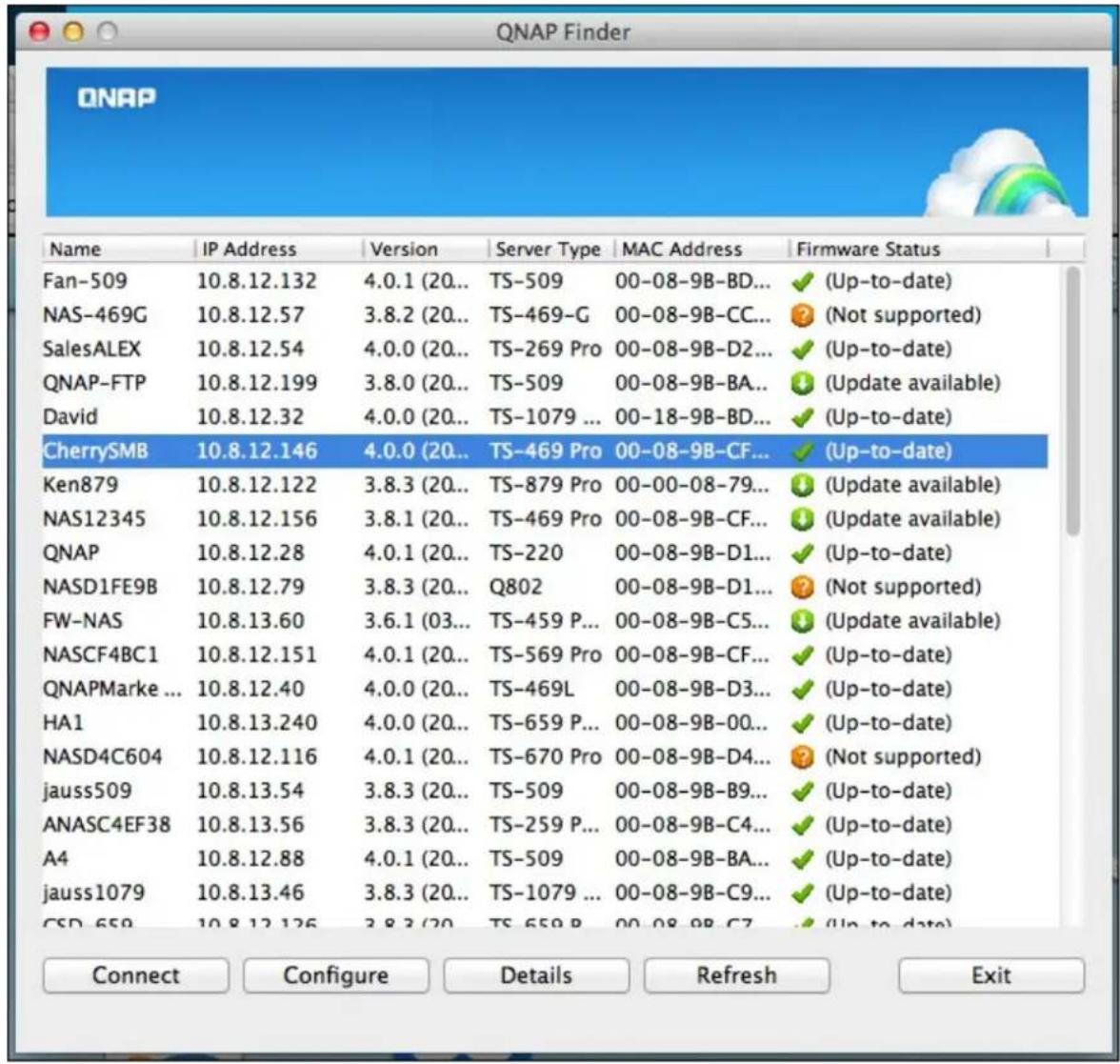Screen dimensions: 1120x1064
Task: Open Configure for the selected server
Action: coord(335,975)
